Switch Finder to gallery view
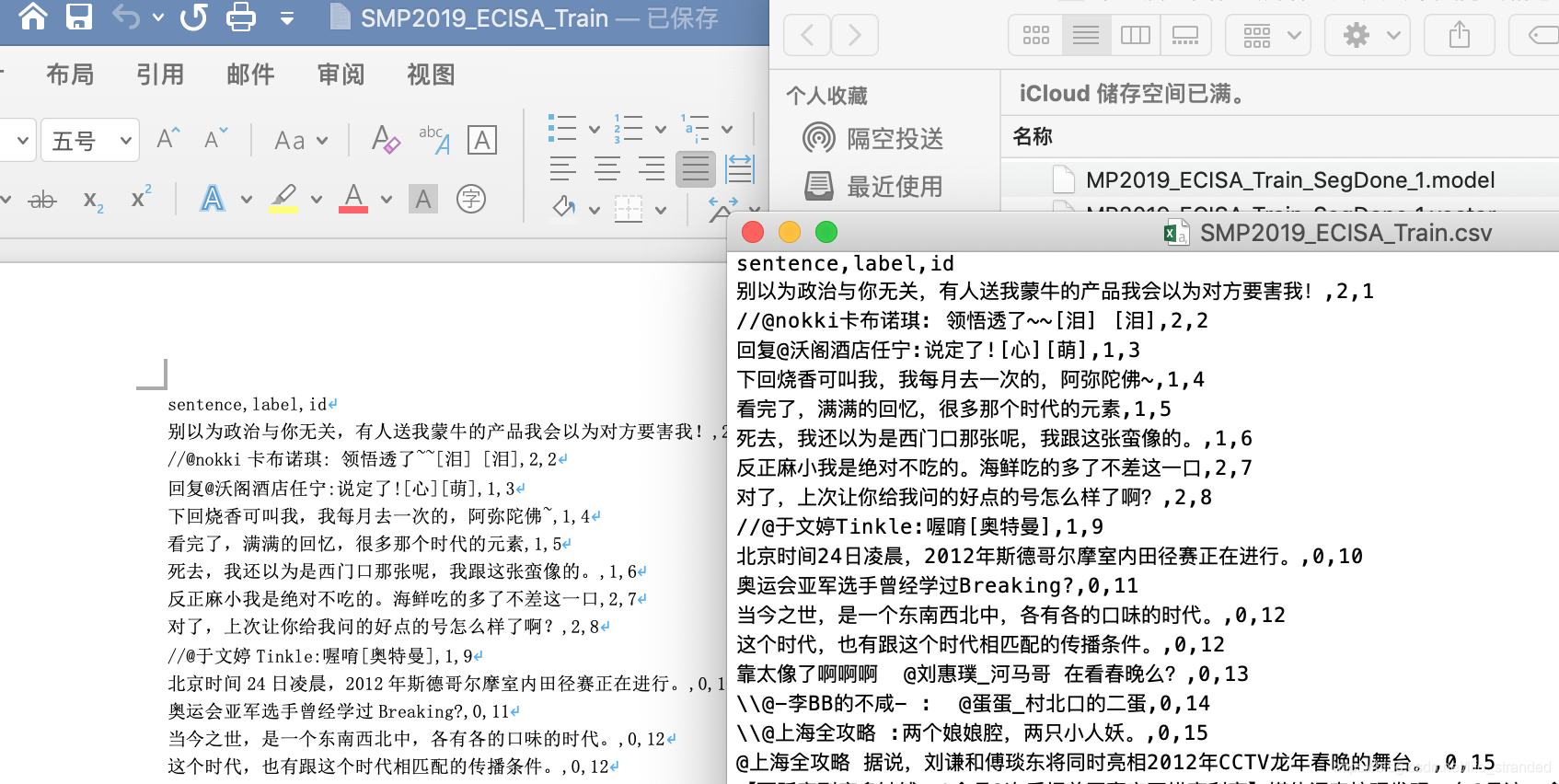The height and width of the screenshot is (784, 1559). (1185, 35)
